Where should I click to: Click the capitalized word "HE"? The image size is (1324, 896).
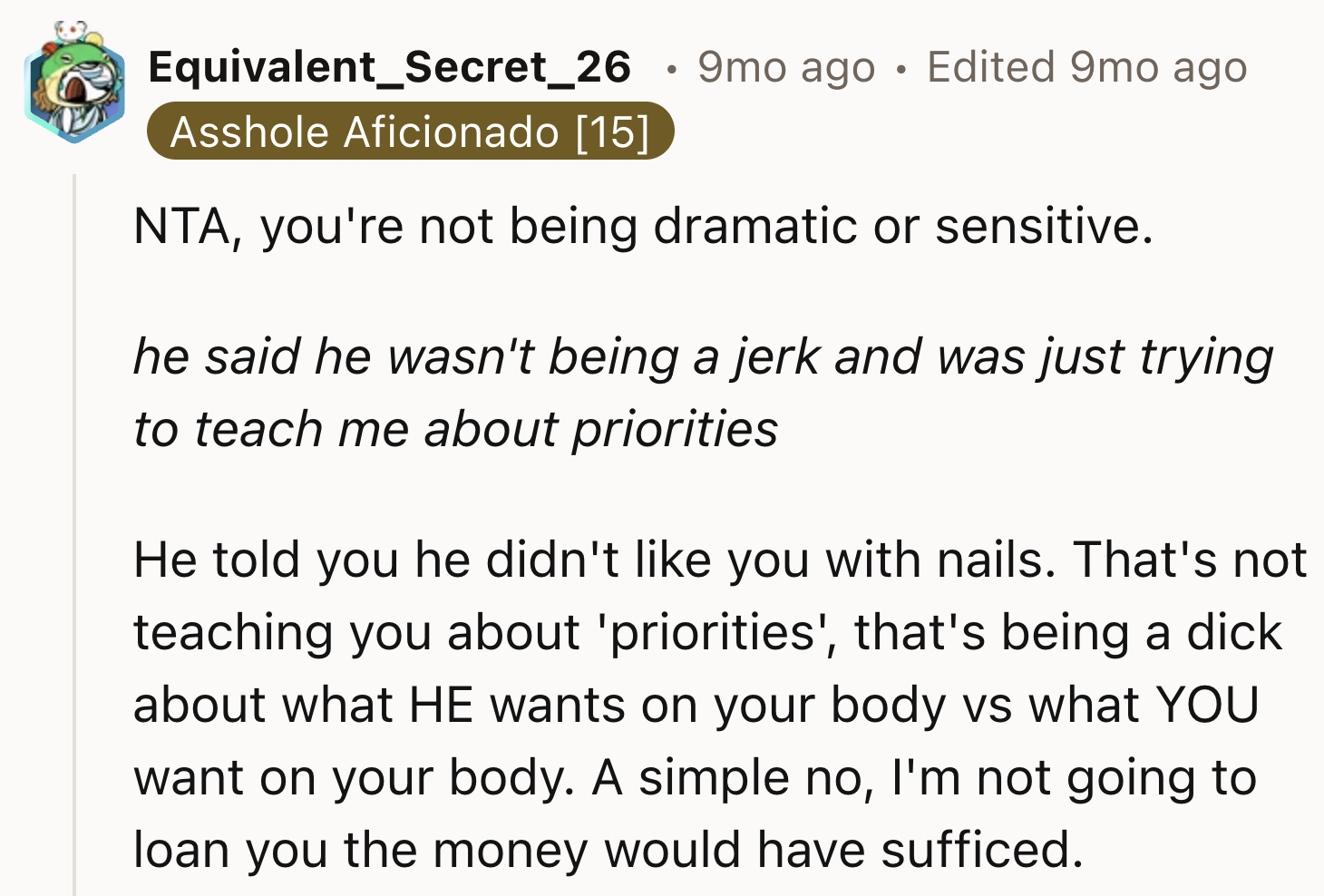[441, 705]
